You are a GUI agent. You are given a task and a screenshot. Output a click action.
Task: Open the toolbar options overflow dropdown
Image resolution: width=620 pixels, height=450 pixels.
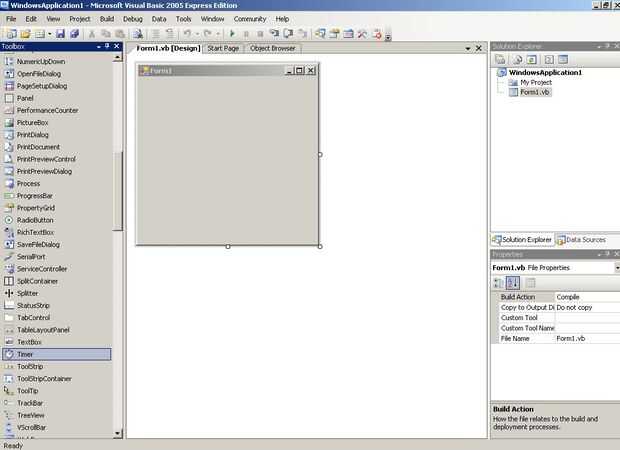[x=388, y=38]
